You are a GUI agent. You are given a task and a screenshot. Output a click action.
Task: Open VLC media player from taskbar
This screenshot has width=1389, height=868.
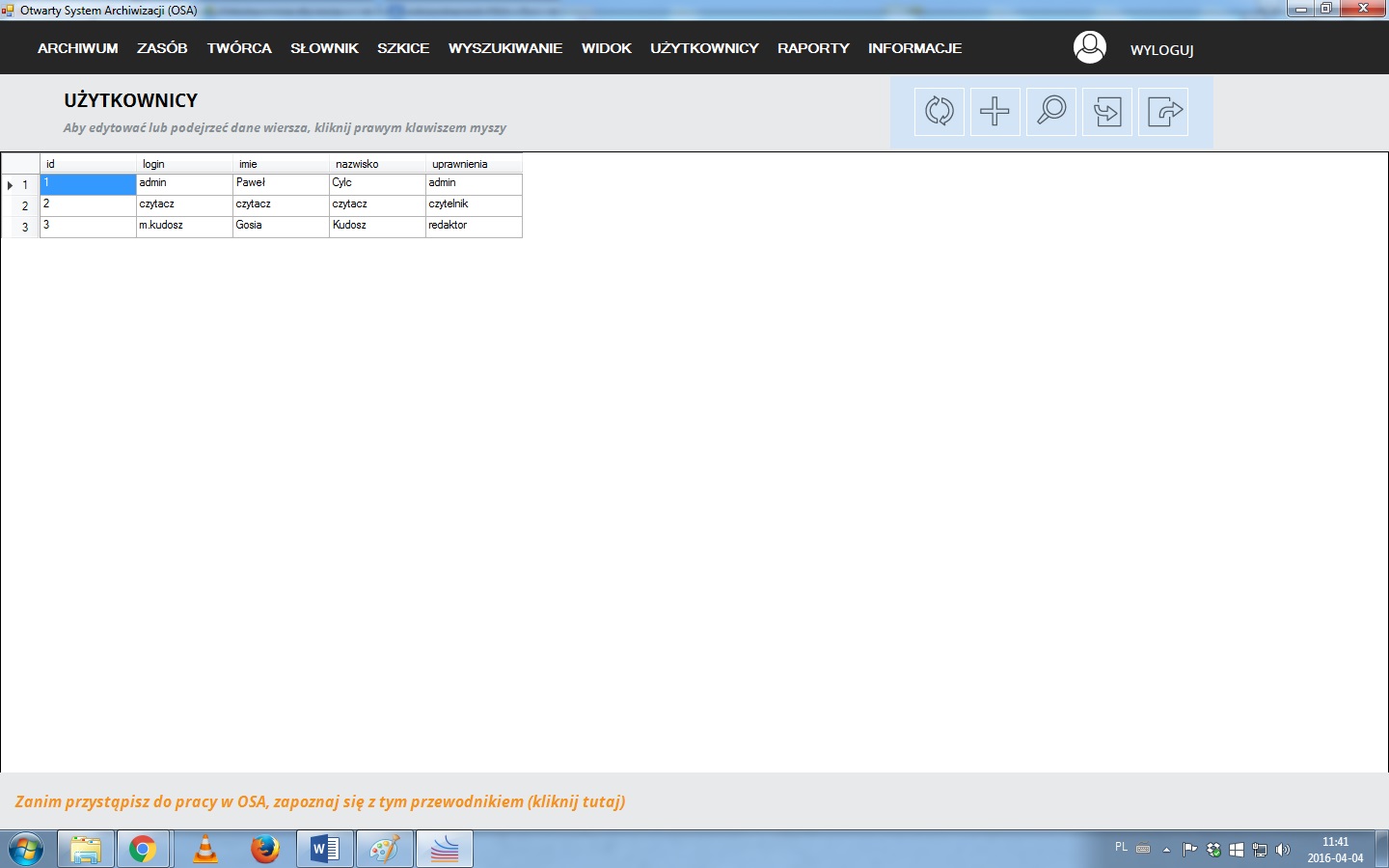click(205, 850)
